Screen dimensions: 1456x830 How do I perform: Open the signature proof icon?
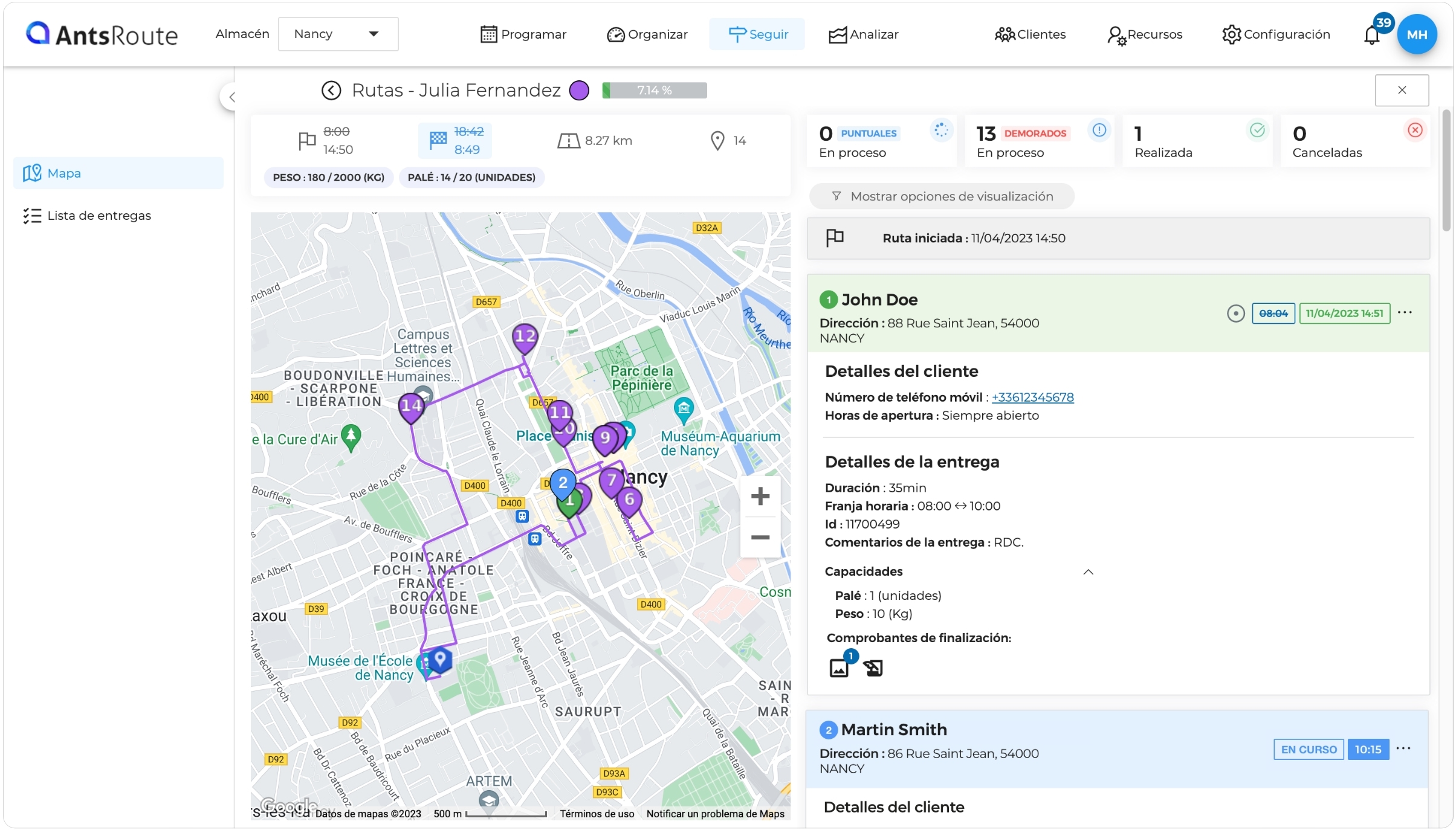click(x=873, y=668)
